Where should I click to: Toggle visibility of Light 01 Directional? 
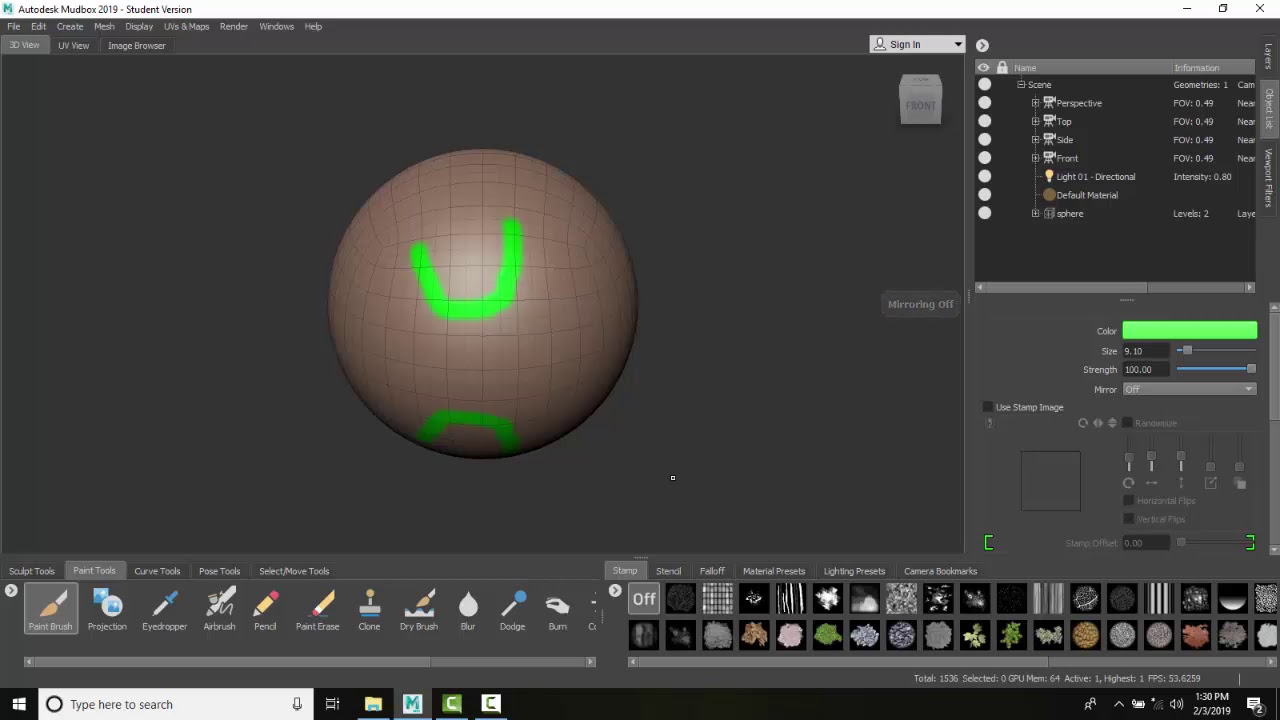point(985,177)
